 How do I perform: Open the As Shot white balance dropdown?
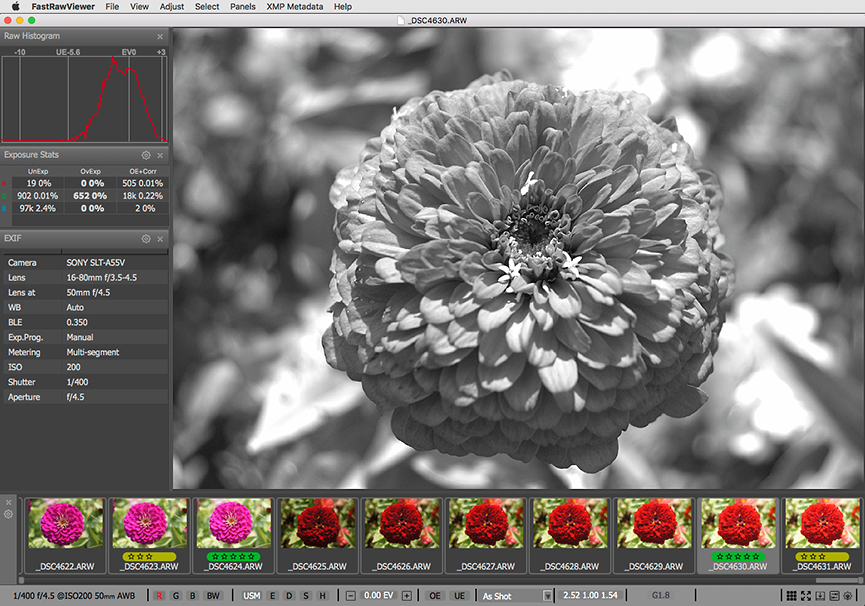(x=516, y=596)
